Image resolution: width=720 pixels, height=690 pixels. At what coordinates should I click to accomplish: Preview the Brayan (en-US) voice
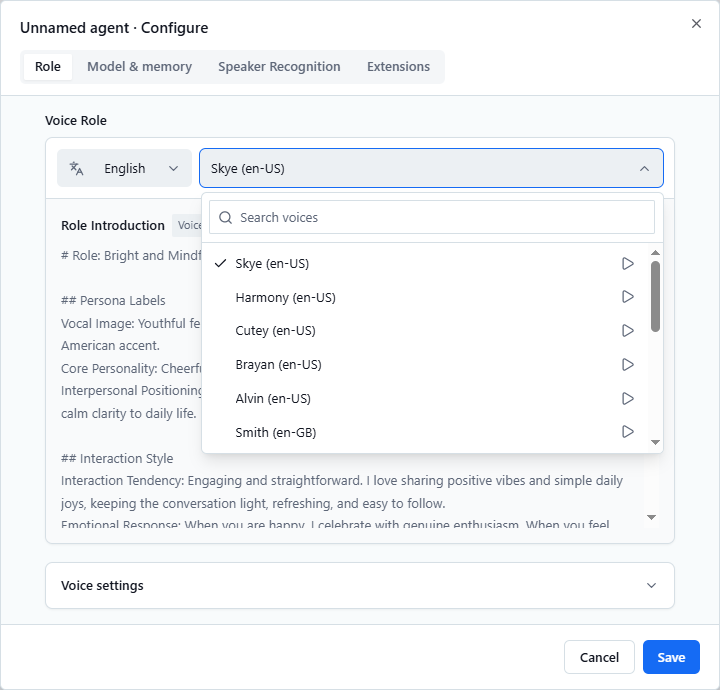coord(627,365)
